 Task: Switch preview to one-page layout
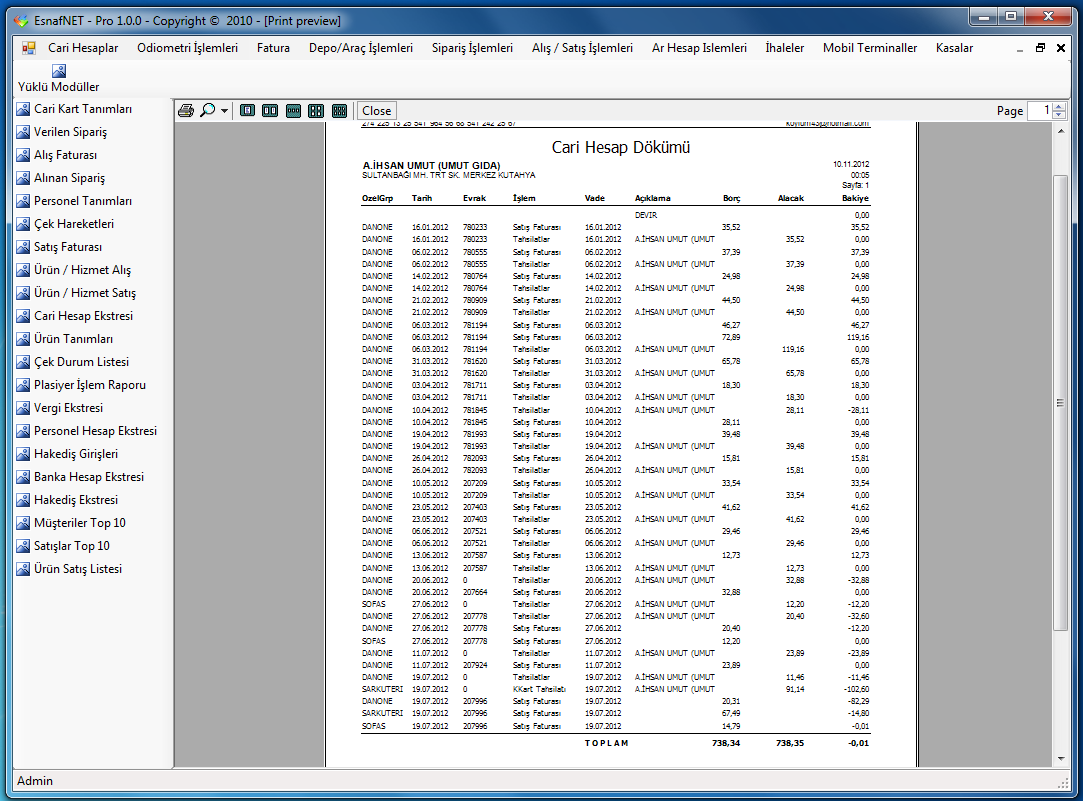tap(247, 110)
